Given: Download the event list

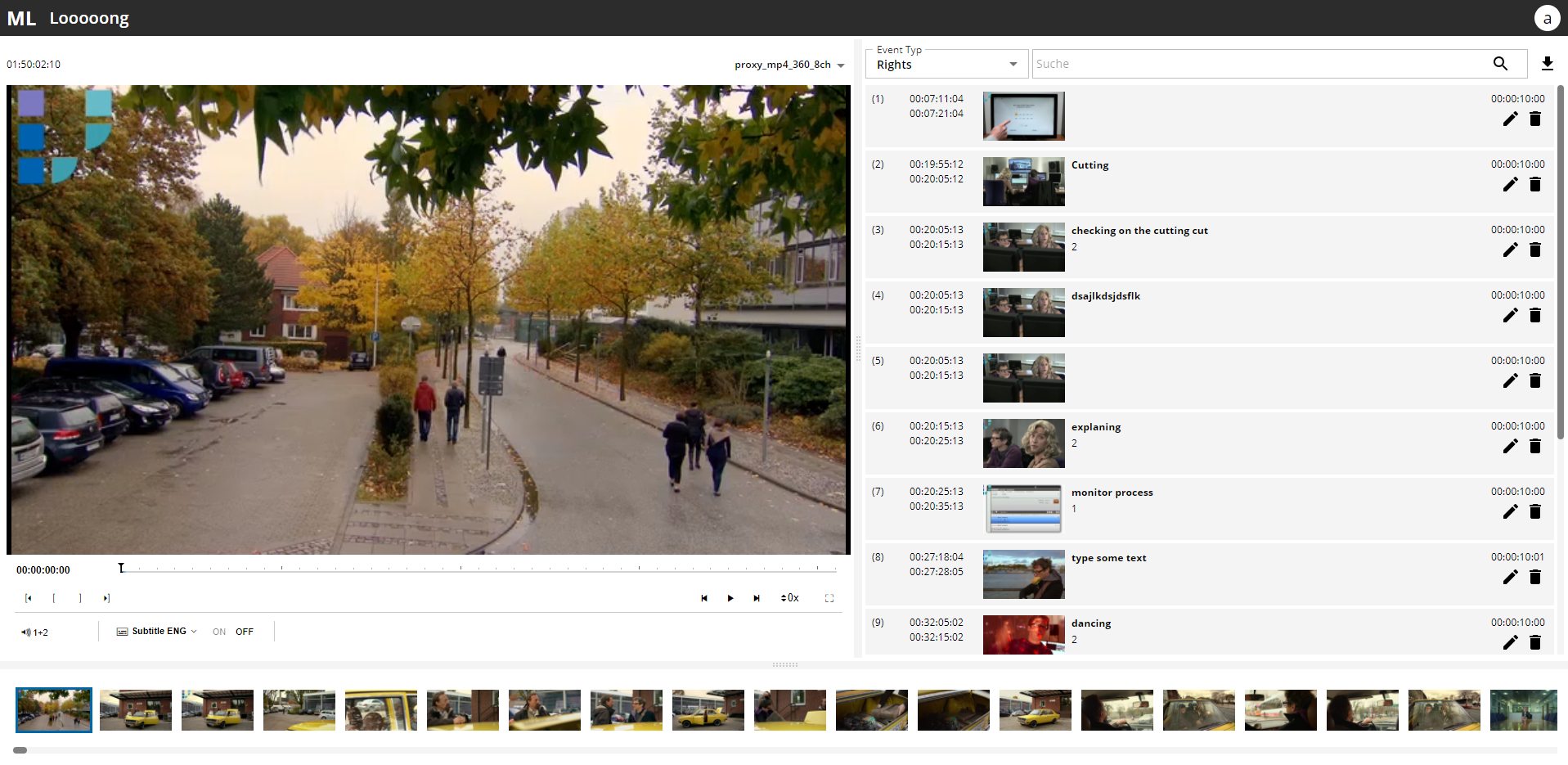Looking at the screenshot, I should (1547, 63).
